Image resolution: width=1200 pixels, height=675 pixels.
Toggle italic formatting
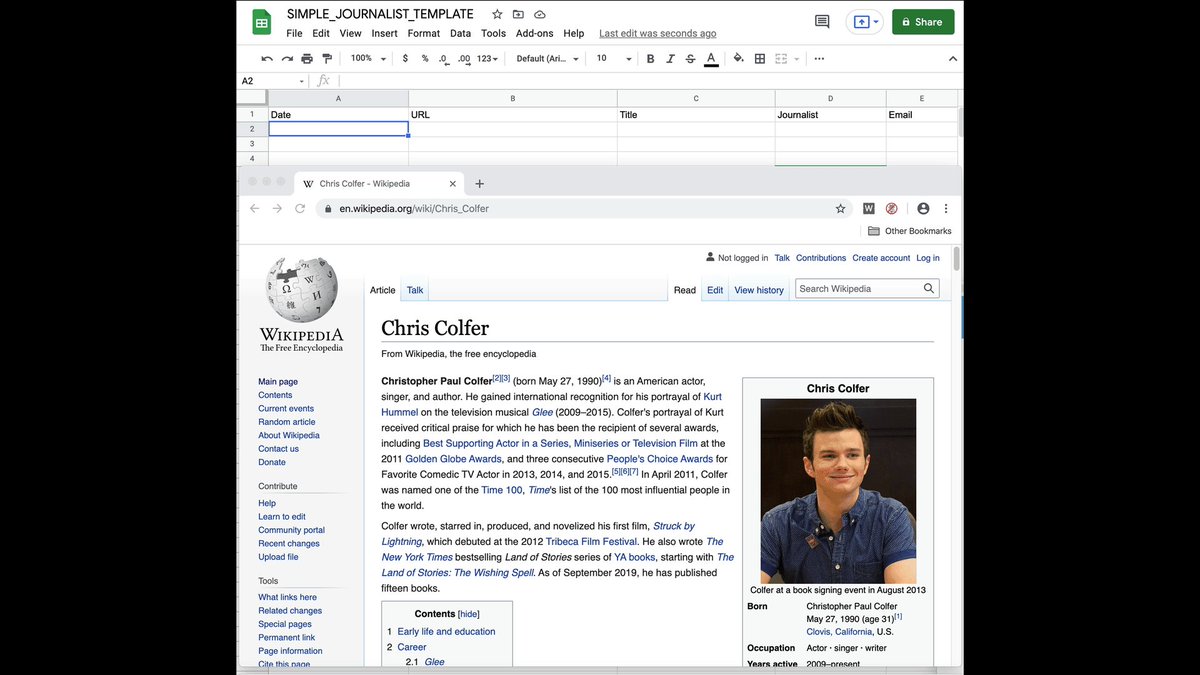tap(670, 59)
